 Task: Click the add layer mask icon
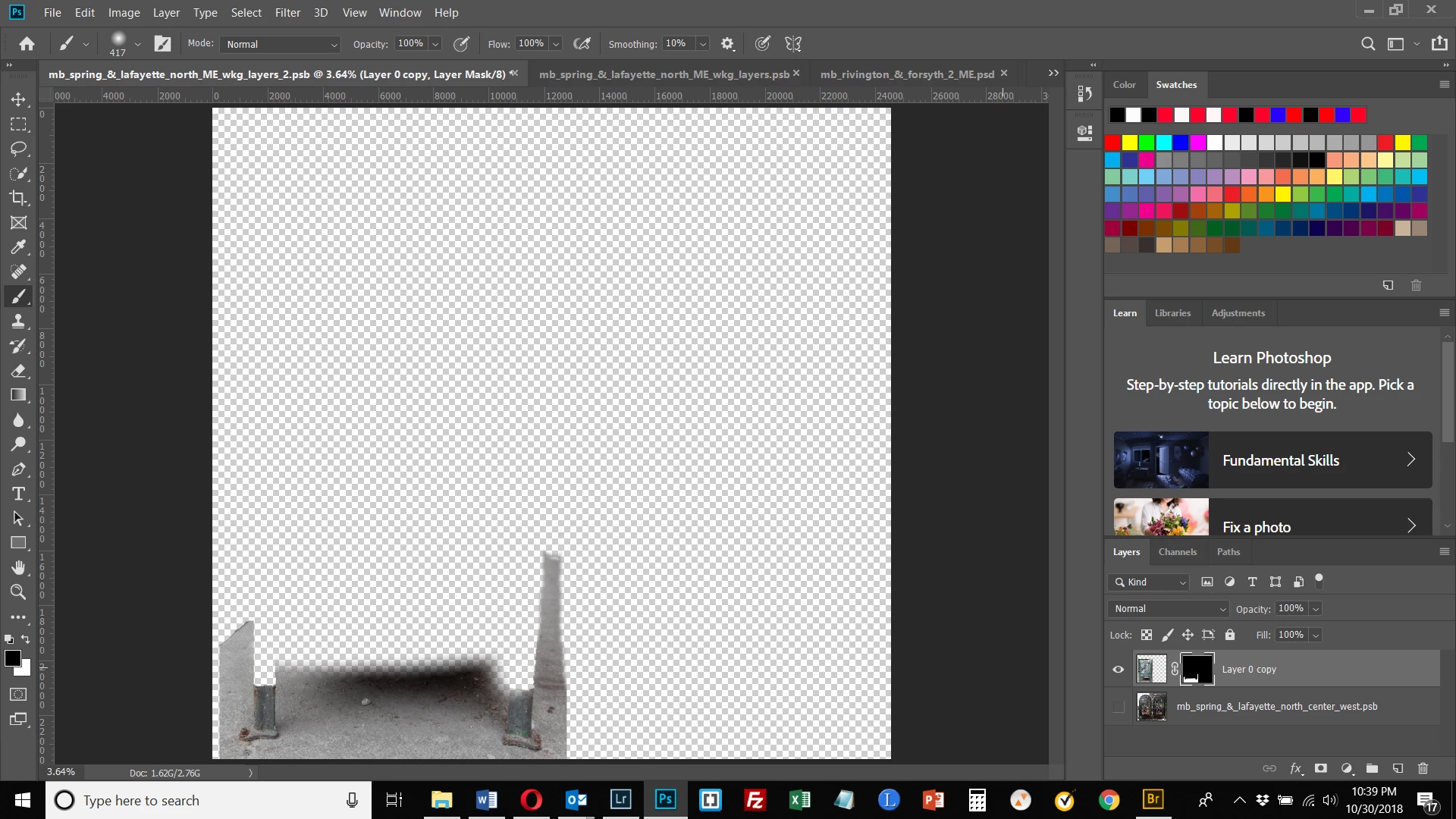pos(1321,768)
